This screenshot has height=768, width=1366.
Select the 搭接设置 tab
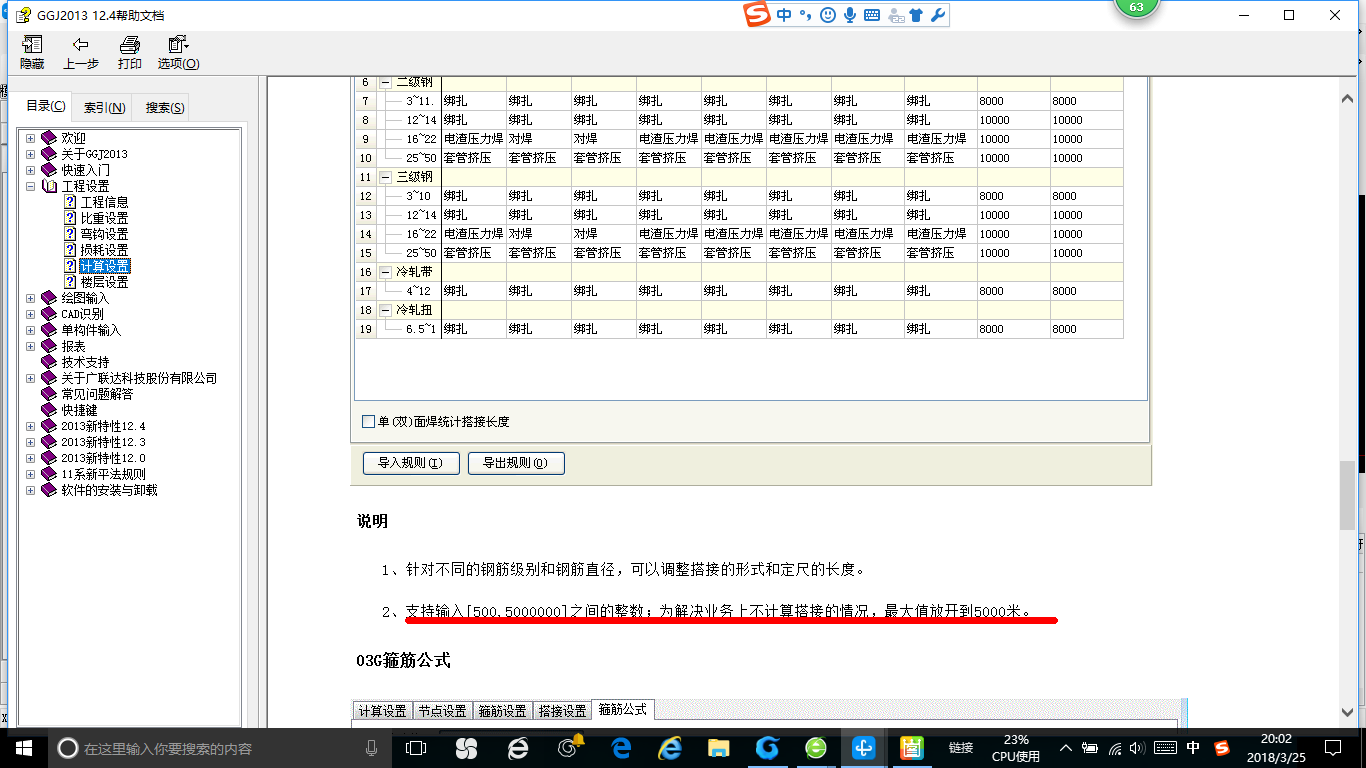(562, 711)
